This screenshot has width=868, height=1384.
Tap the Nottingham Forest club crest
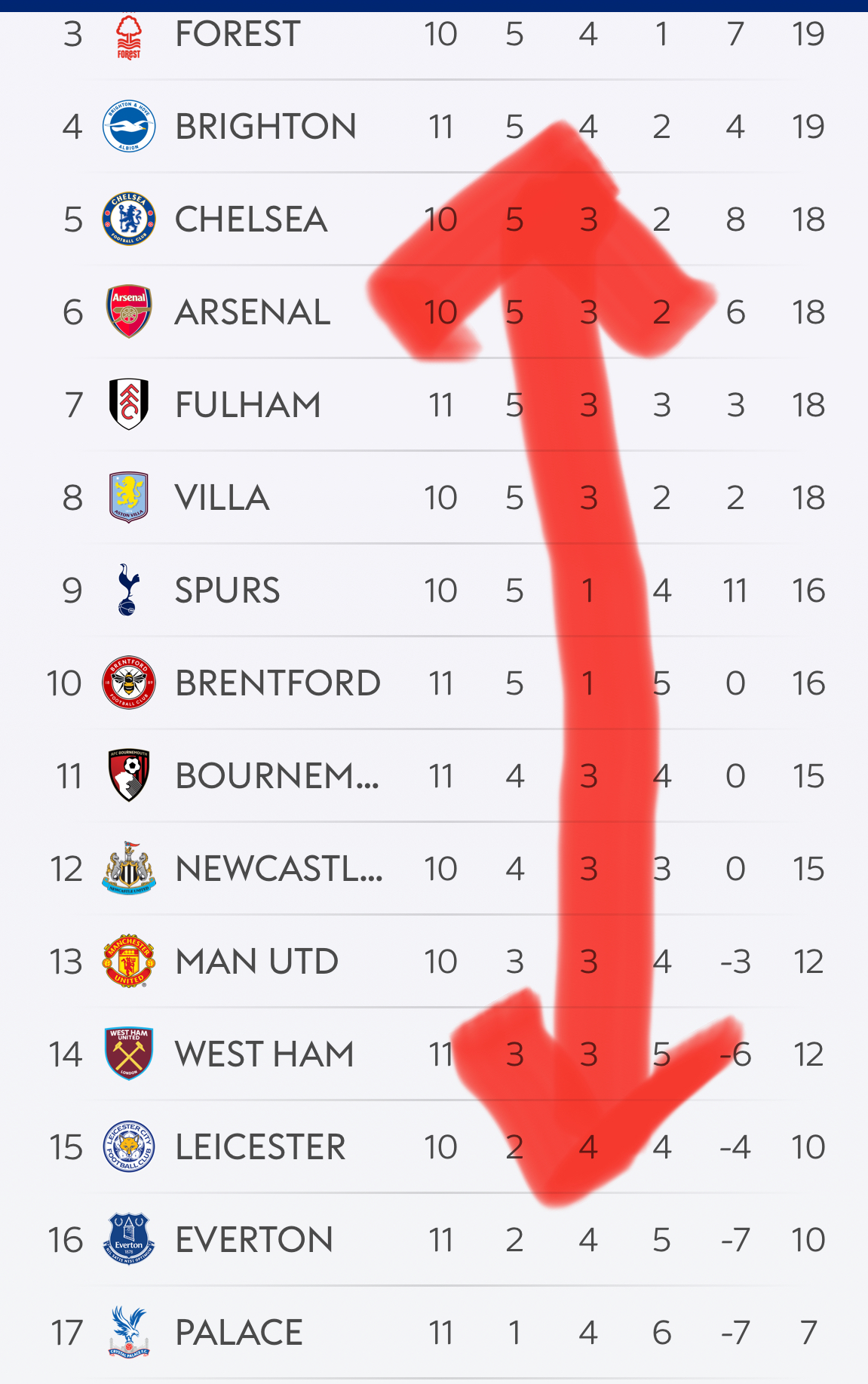(x=129, y=36)
